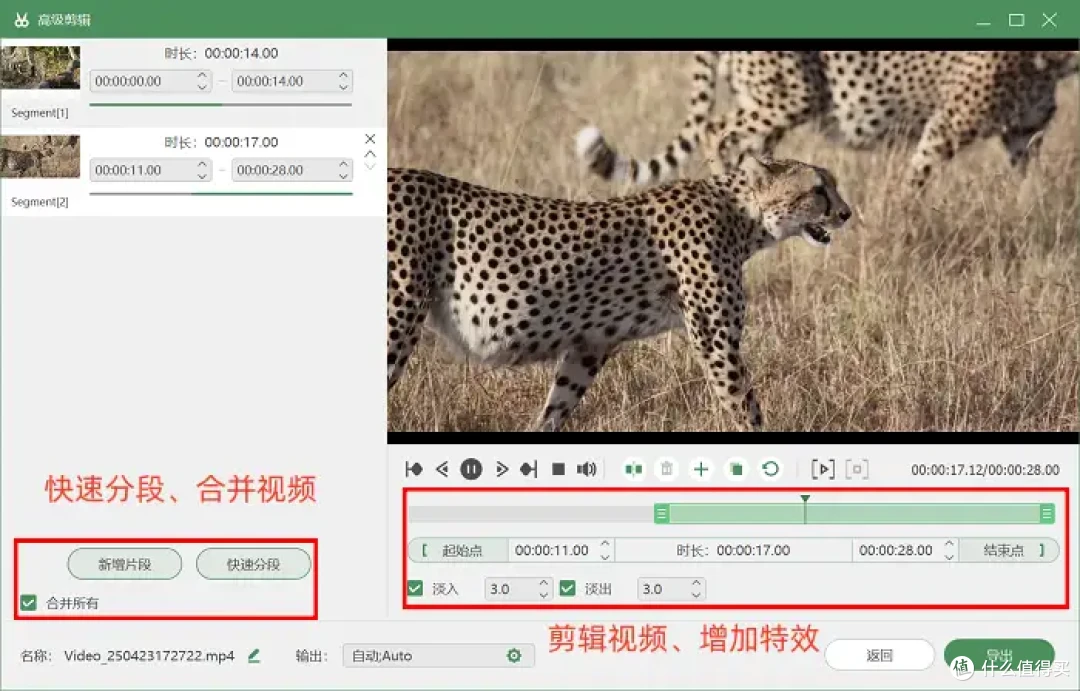Viewport: 1080px width, 691px height.
Task: Edit the output file name pencil icon
Action: coord(254,655)
